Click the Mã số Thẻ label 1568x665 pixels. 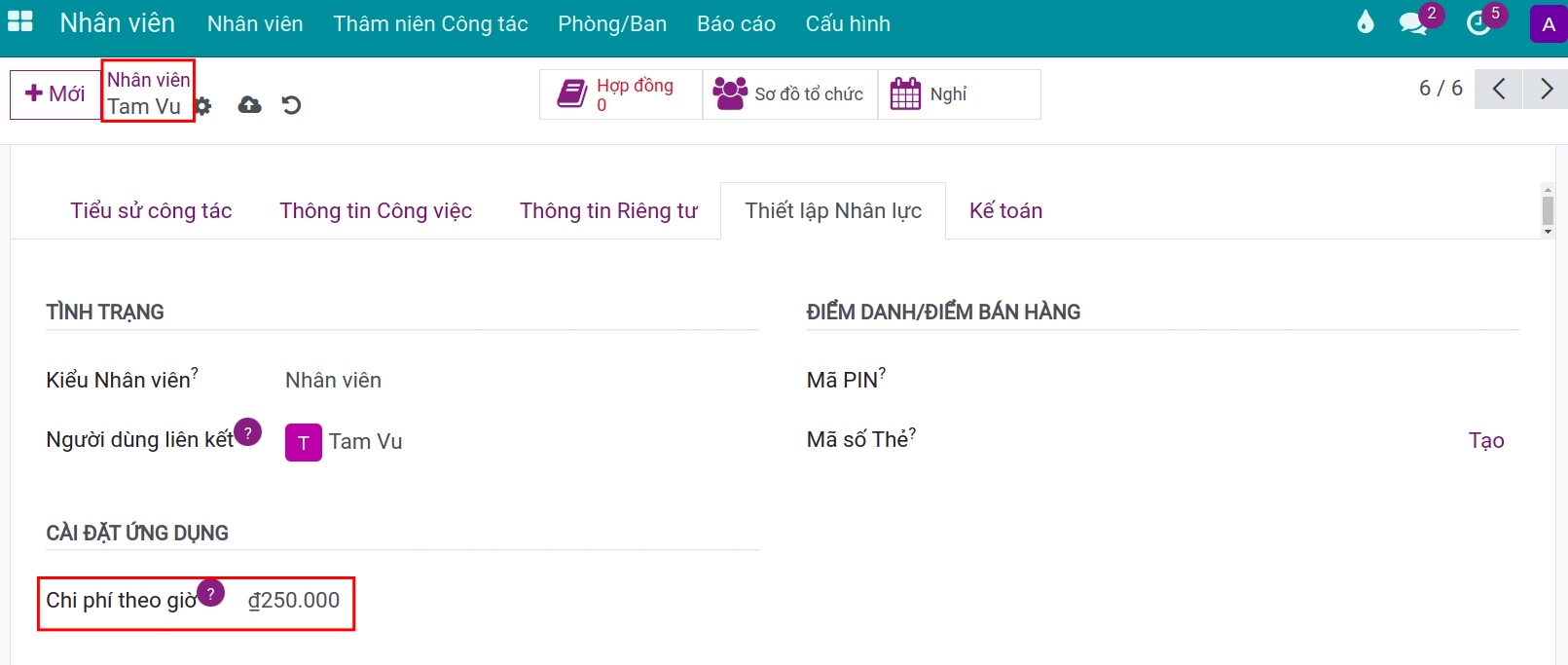click(857, 440)
